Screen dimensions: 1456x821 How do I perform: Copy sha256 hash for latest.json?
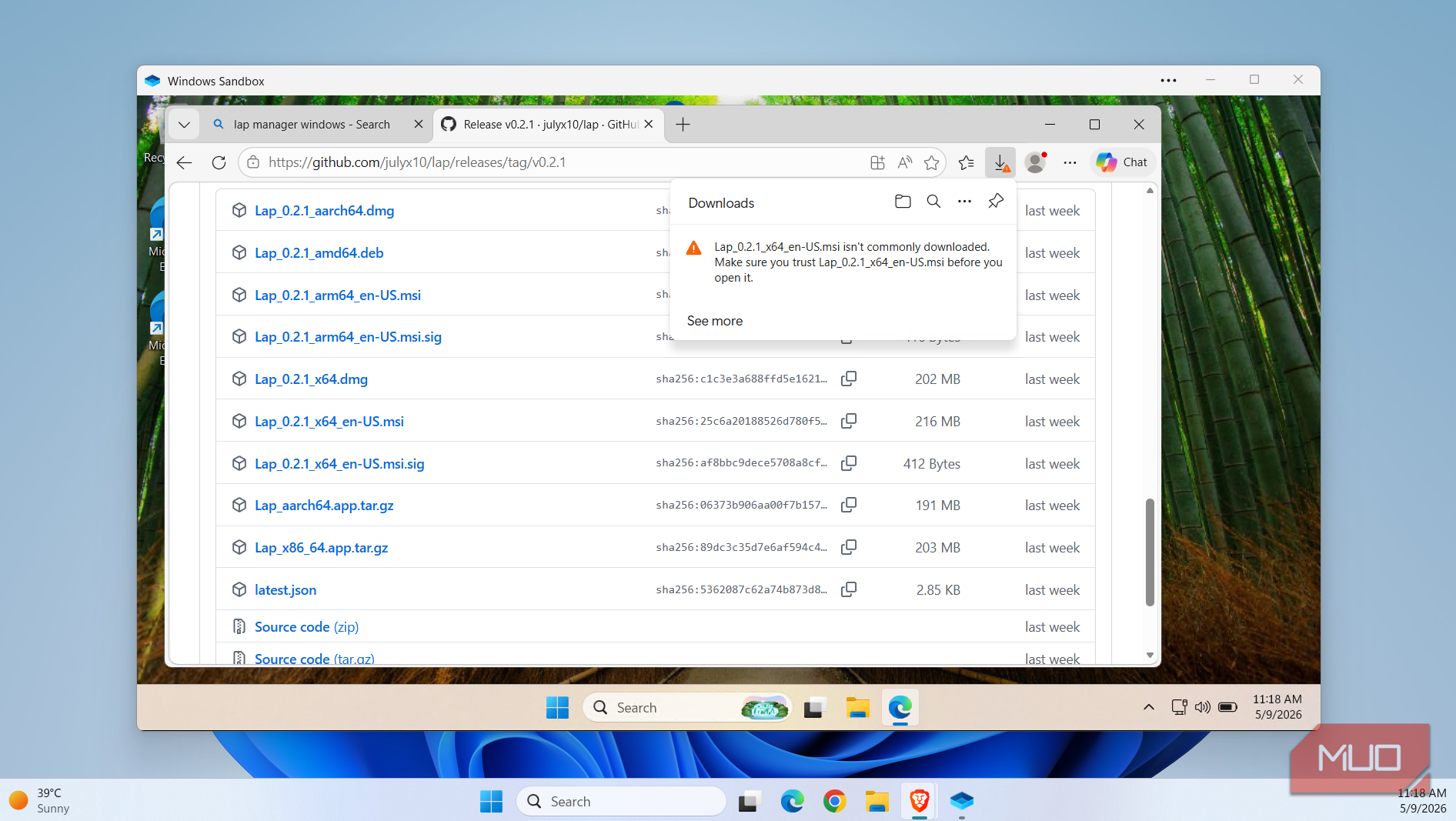point(849,589)
